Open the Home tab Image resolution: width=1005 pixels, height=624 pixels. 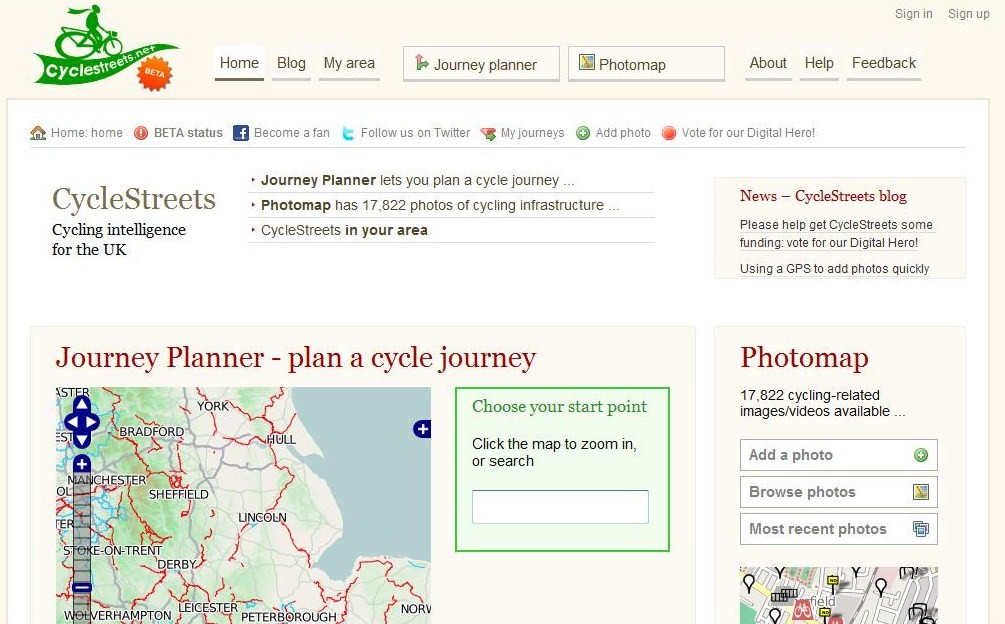pyautogui.click(x=239, y=63)
